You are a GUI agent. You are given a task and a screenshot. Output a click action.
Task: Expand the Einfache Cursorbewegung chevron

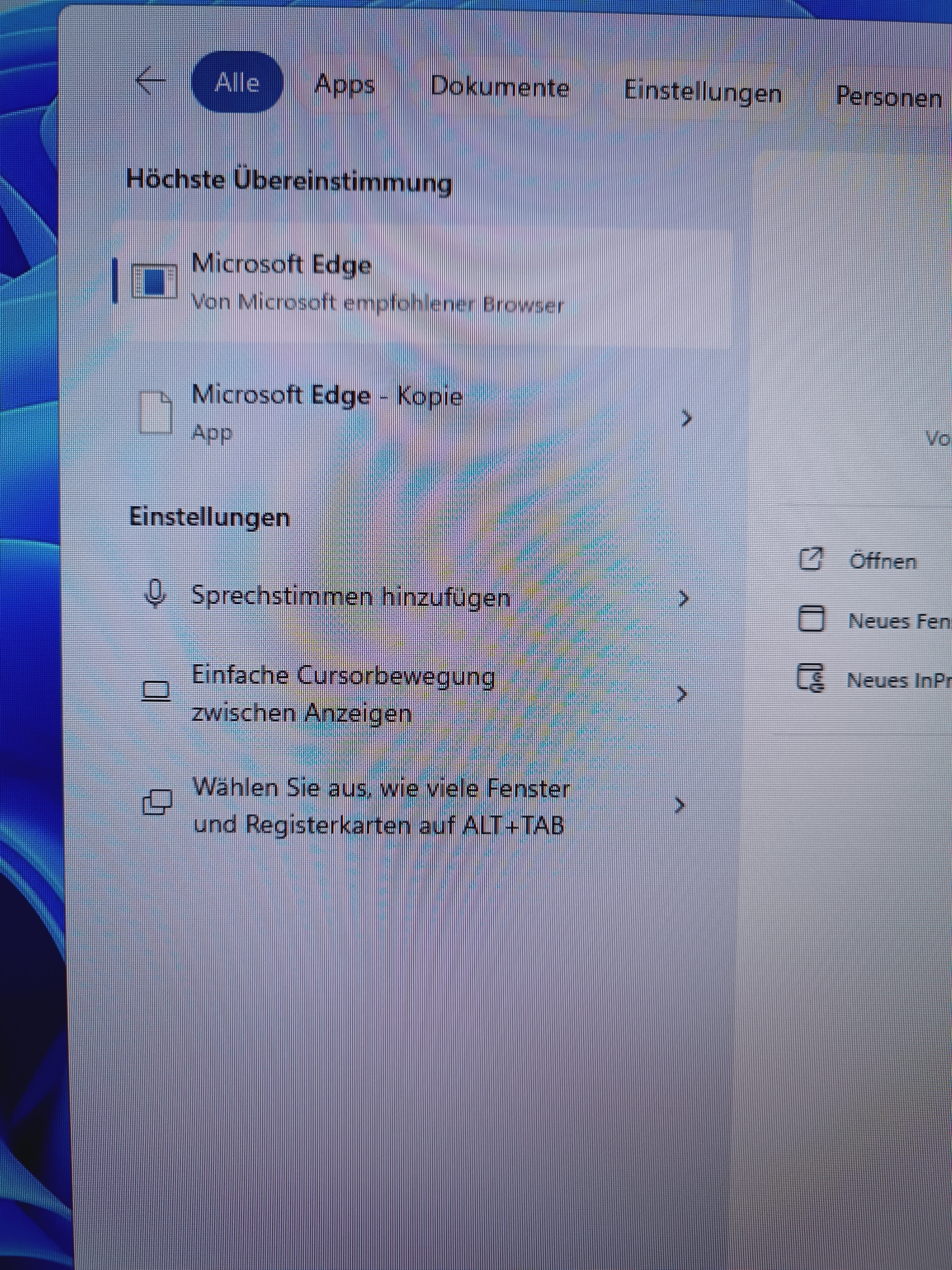681,694
